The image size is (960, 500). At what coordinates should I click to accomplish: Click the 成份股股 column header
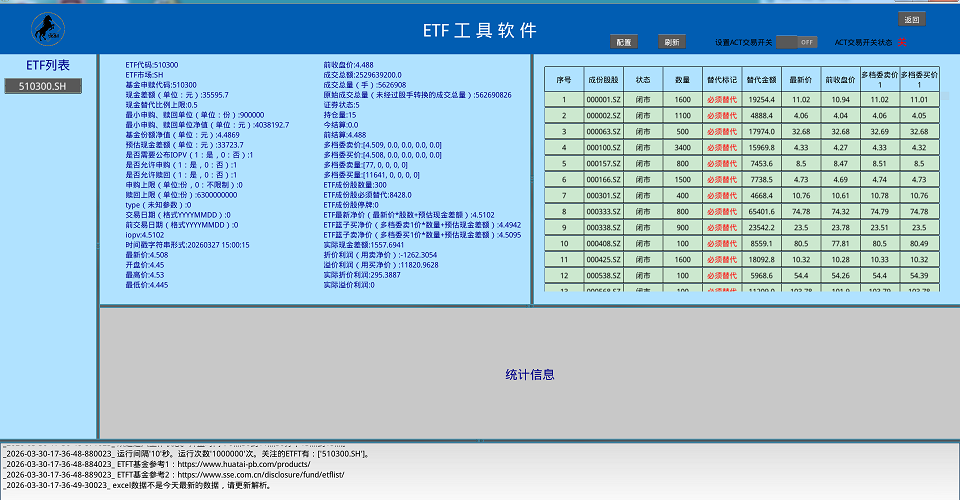(x=604, y=80)
